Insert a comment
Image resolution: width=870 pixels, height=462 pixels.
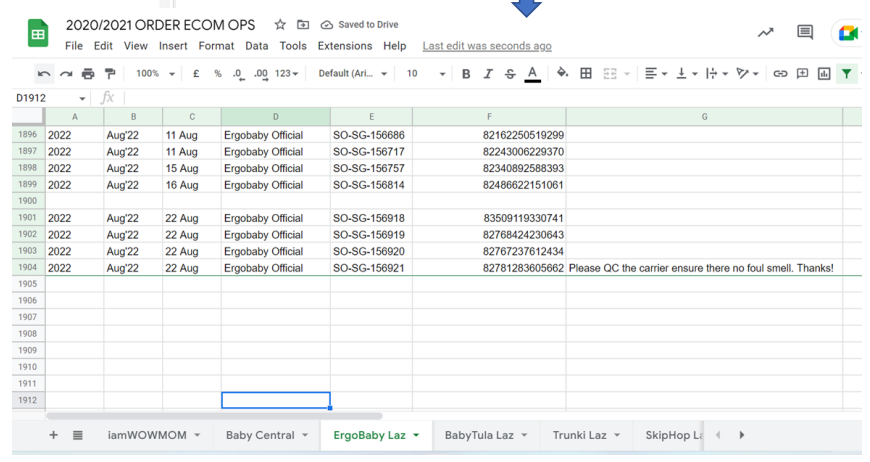pyautogui.click(x=802, y=73)
